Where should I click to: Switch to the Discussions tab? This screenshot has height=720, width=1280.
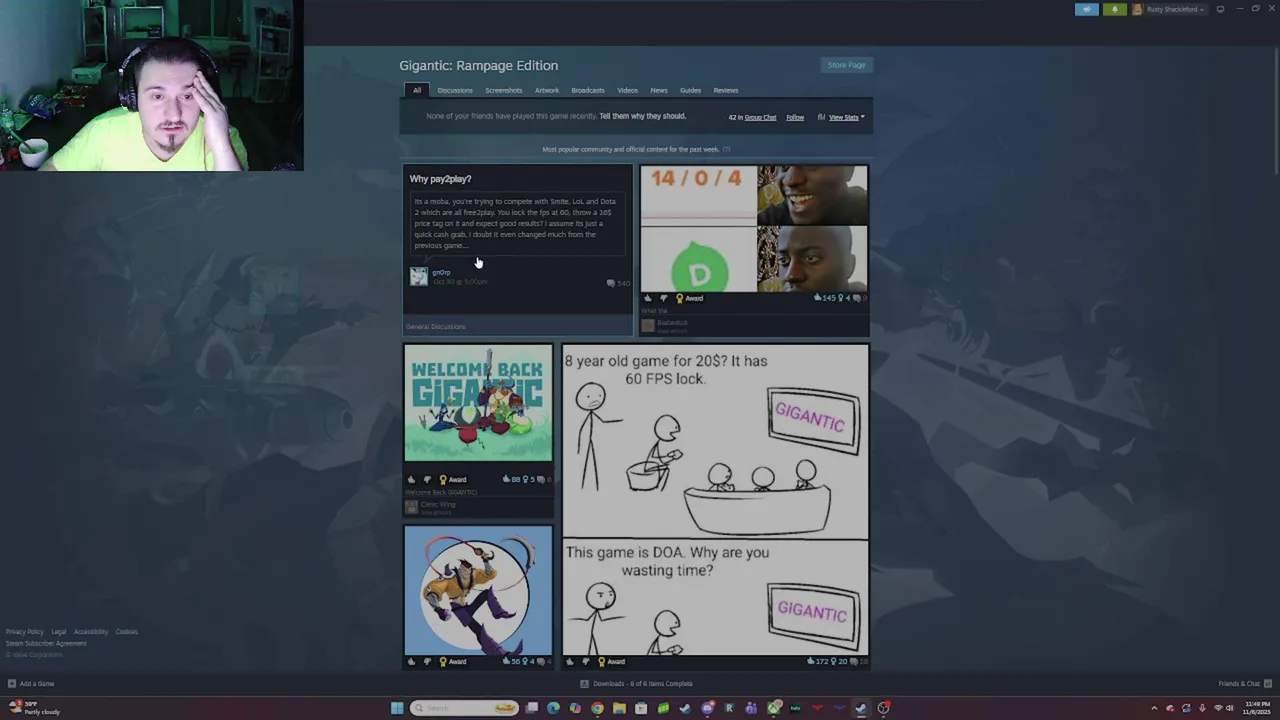click(x=454, y=90)
